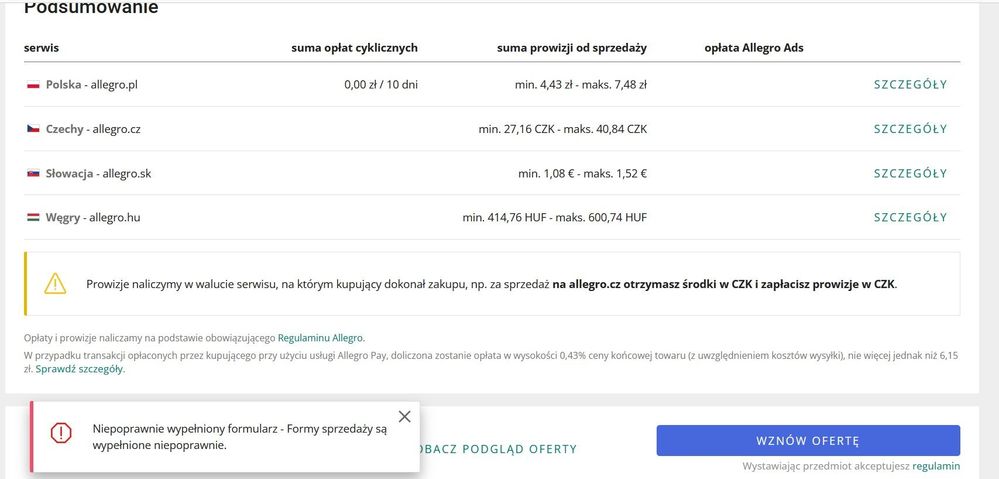The image size is (999, 479).
Task: Click the red error octagon icon
Action: coord(61,433)
